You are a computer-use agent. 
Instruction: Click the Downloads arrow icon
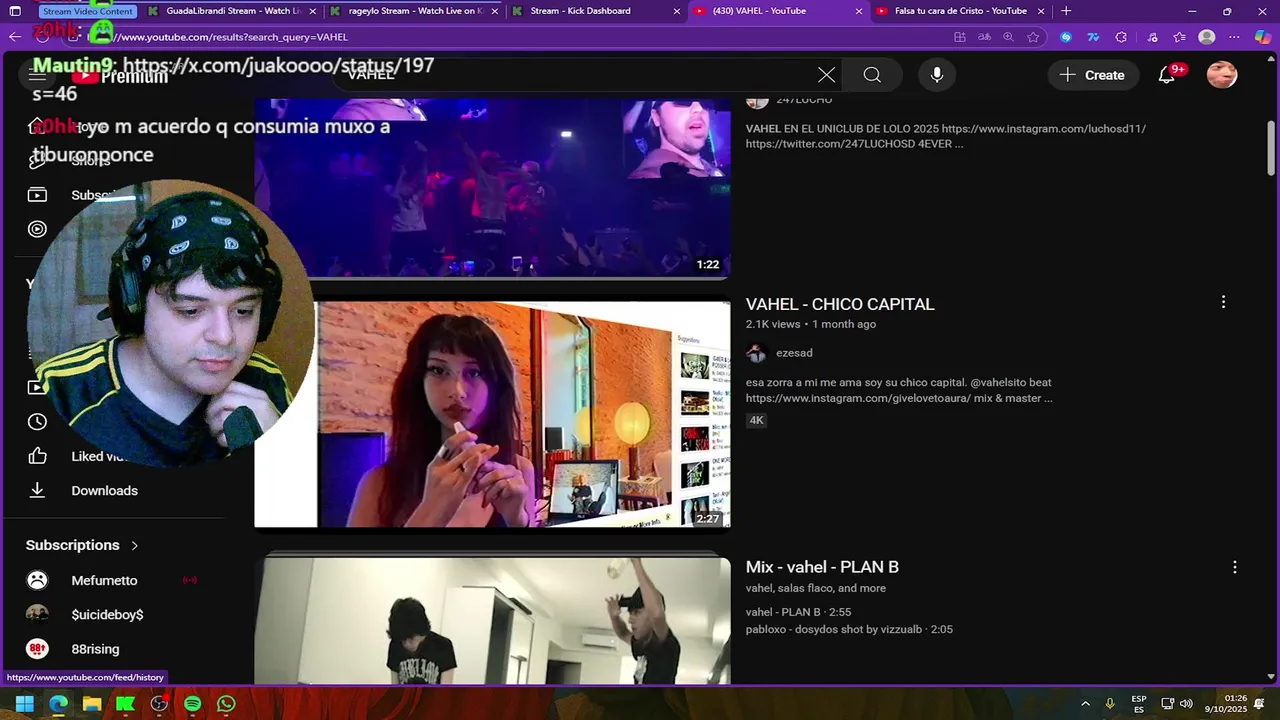point(37,491)
